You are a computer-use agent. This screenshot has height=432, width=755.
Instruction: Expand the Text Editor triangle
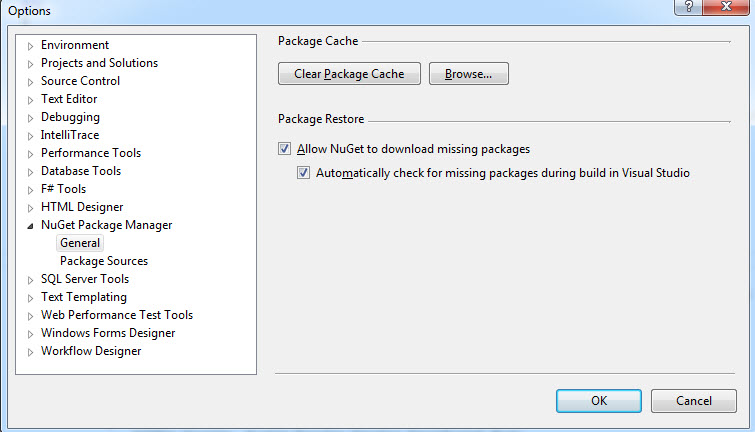(x=30, y=100)
